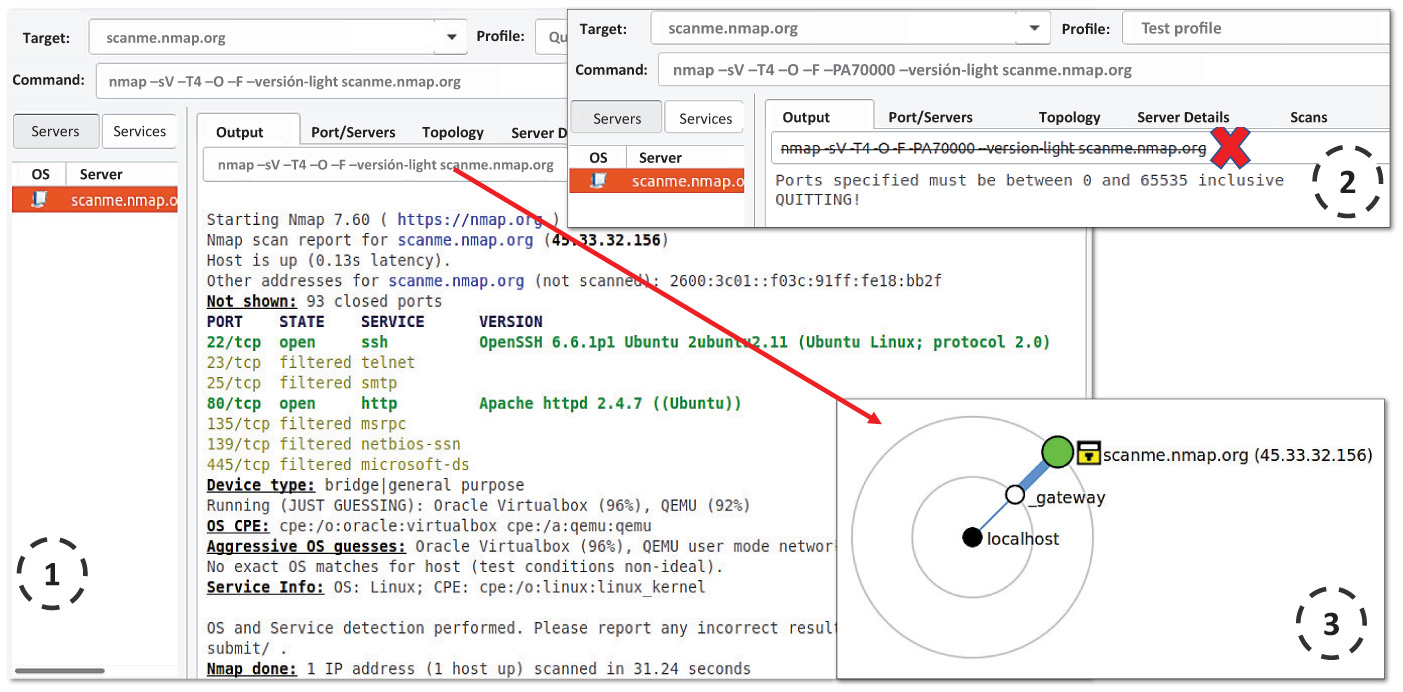This screenshot has height=692, width=1403.
Task: Click the 25/tcp filtered smtp line
Action: click(x=302, y=383)
